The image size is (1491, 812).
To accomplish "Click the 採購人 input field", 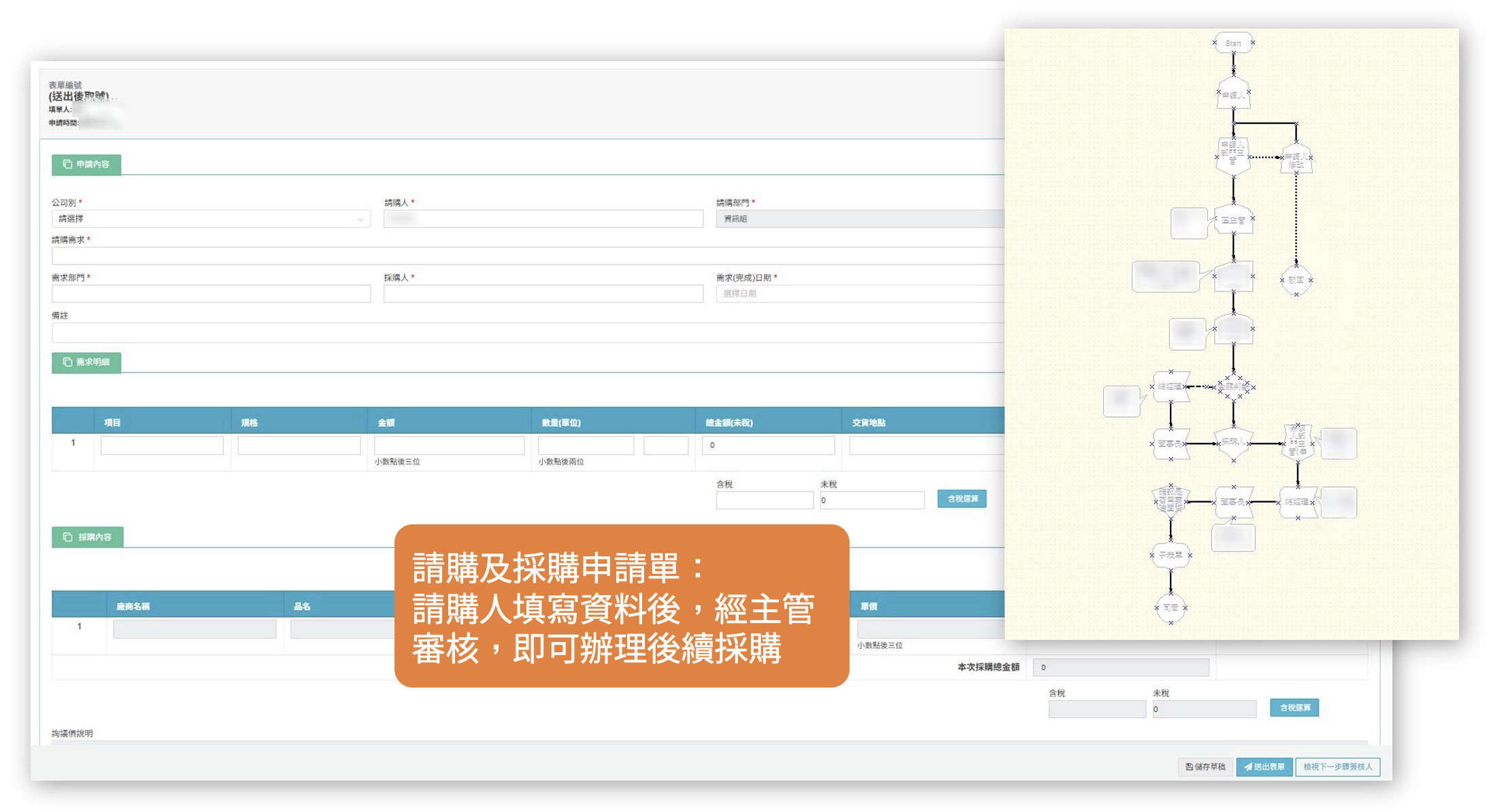I will 543,294.
